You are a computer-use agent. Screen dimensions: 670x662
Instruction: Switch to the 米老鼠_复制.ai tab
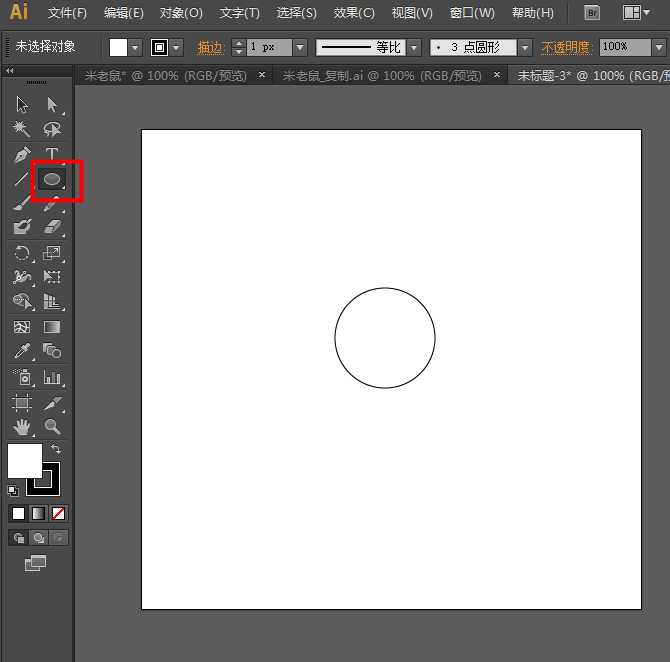[x=382, y=76]
